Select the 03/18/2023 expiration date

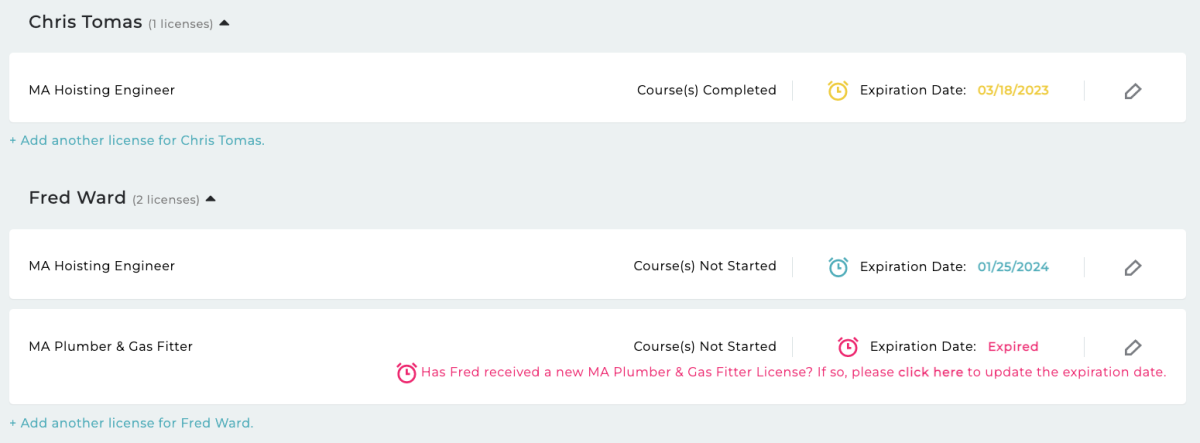pyautogui.click(x=1013, y=90)
